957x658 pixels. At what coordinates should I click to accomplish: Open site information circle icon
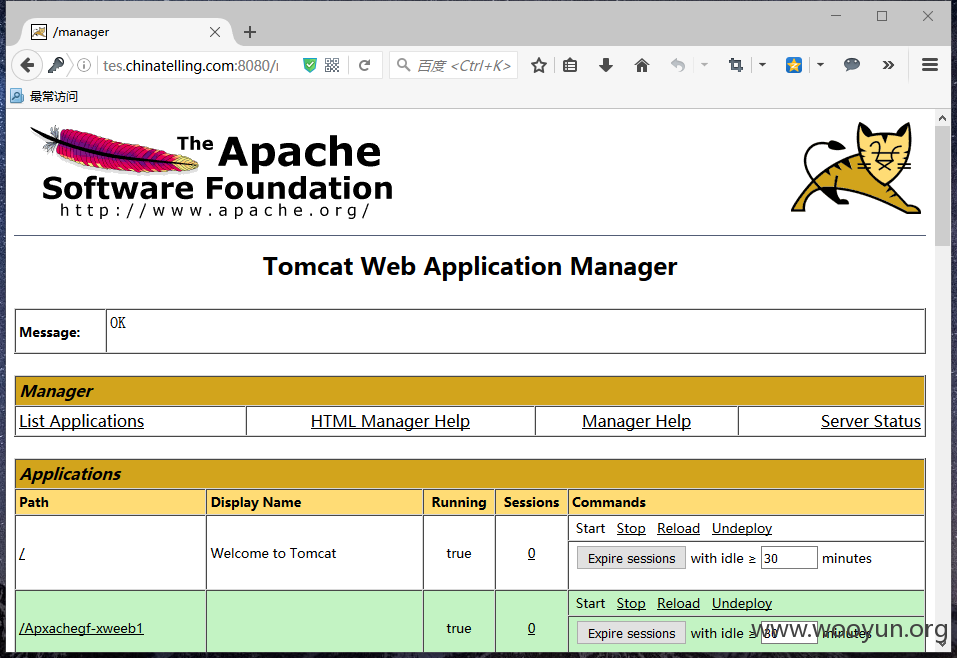click(x=84, y=65)
